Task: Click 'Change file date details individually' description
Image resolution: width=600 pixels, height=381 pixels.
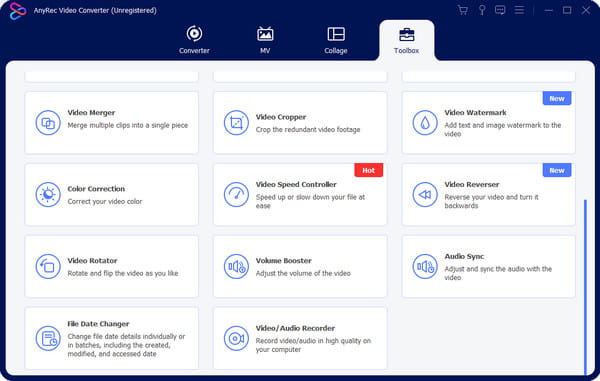Action: [x=126, y=345]
